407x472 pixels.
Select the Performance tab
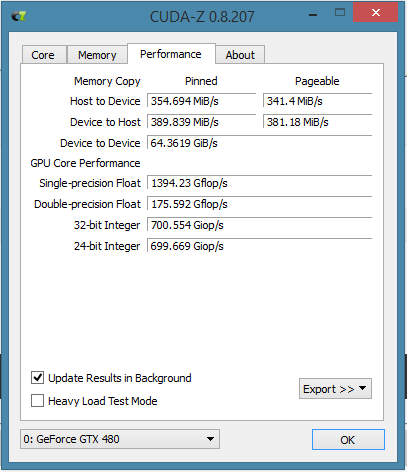(171, 54)
